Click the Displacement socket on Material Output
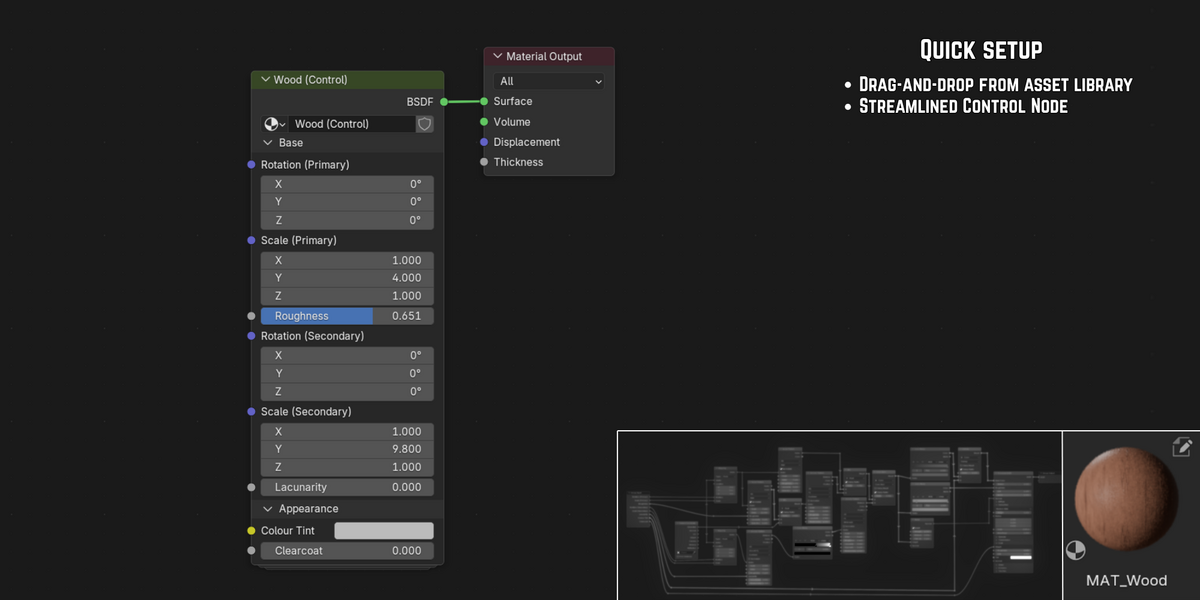Image resolution: width=1200 pixels, height=600 pixels. pos(484,142)
